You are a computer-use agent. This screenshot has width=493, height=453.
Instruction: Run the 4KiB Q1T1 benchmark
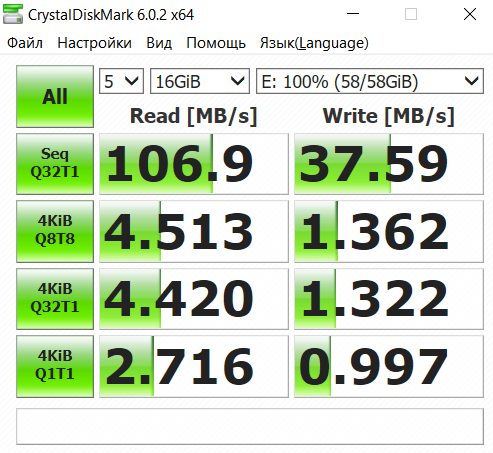[55, 366]
